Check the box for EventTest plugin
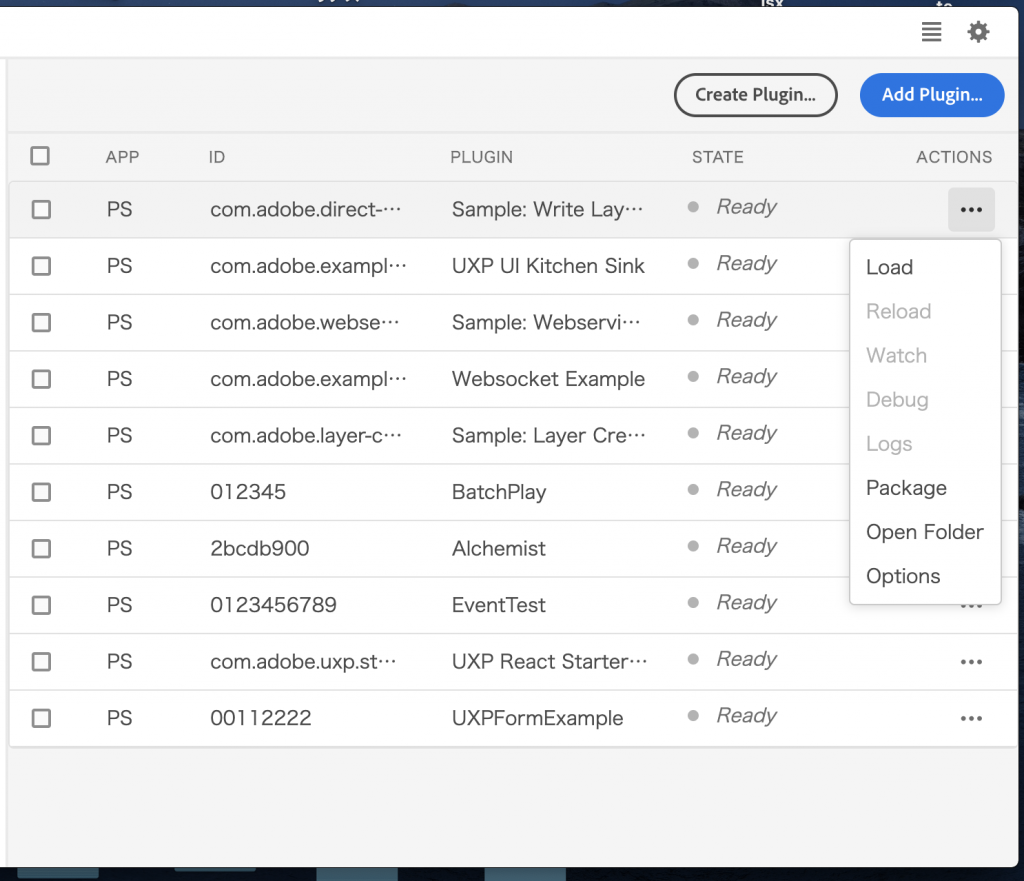 [41, 605]
